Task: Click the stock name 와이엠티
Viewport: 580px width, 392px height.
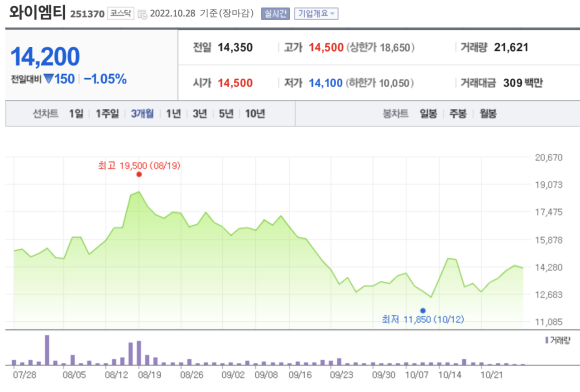Action: click(x=37, y=12)
